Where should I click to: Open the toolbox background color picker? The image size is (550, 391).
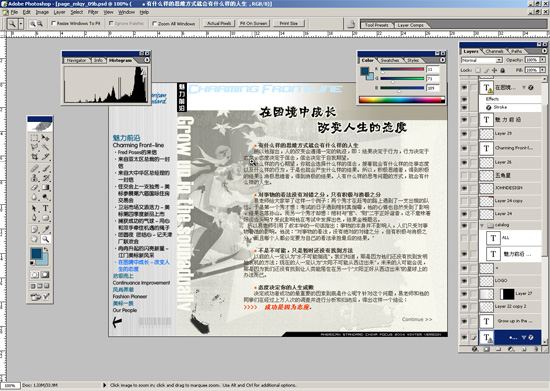coord(45,261)
